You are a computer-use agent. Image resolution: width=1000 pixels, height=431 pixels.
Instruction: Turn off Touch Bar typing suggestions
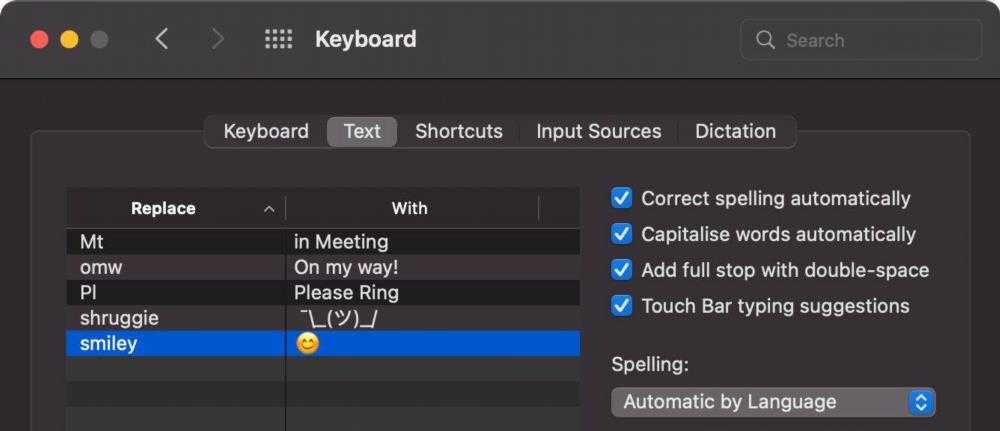(x=622, y=306)
